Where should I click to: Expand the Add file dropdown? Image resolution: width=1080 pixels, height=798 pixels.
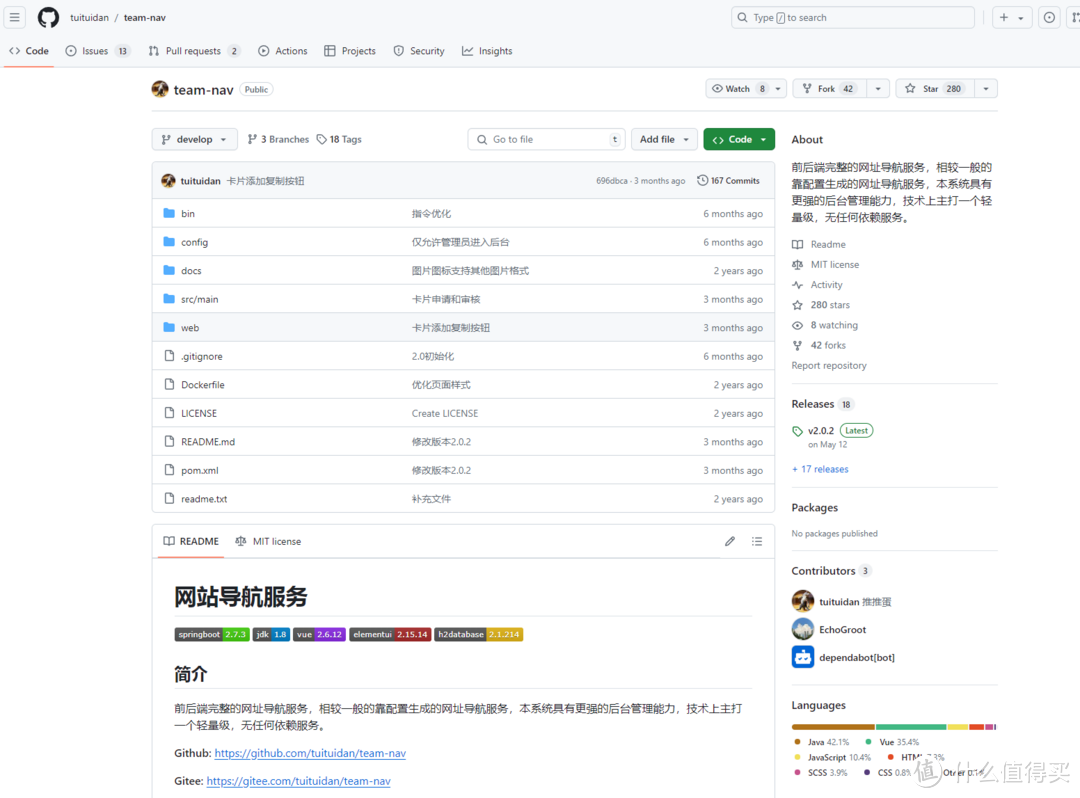click(x=664, y=139)
